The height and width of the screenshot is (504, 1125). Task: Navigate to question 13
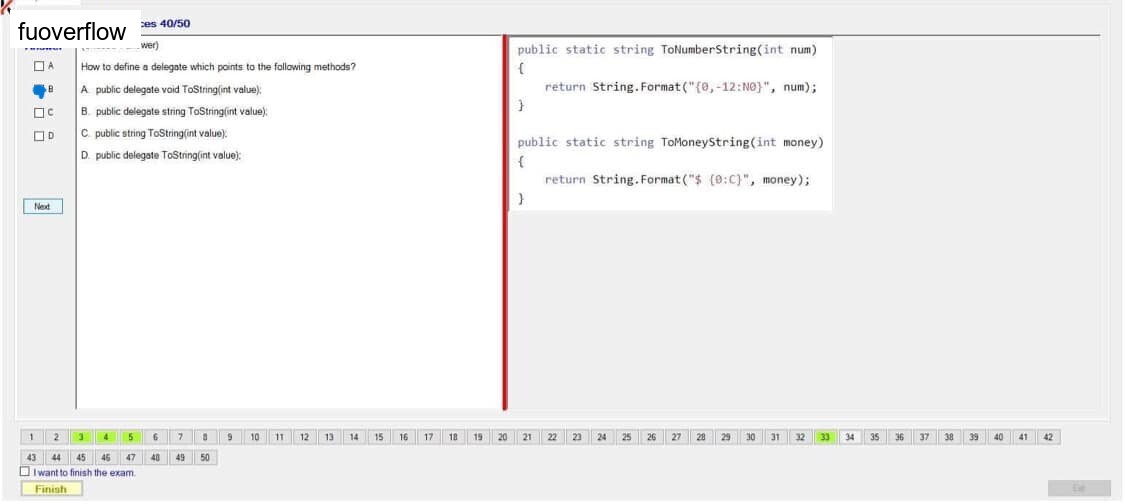329,437
